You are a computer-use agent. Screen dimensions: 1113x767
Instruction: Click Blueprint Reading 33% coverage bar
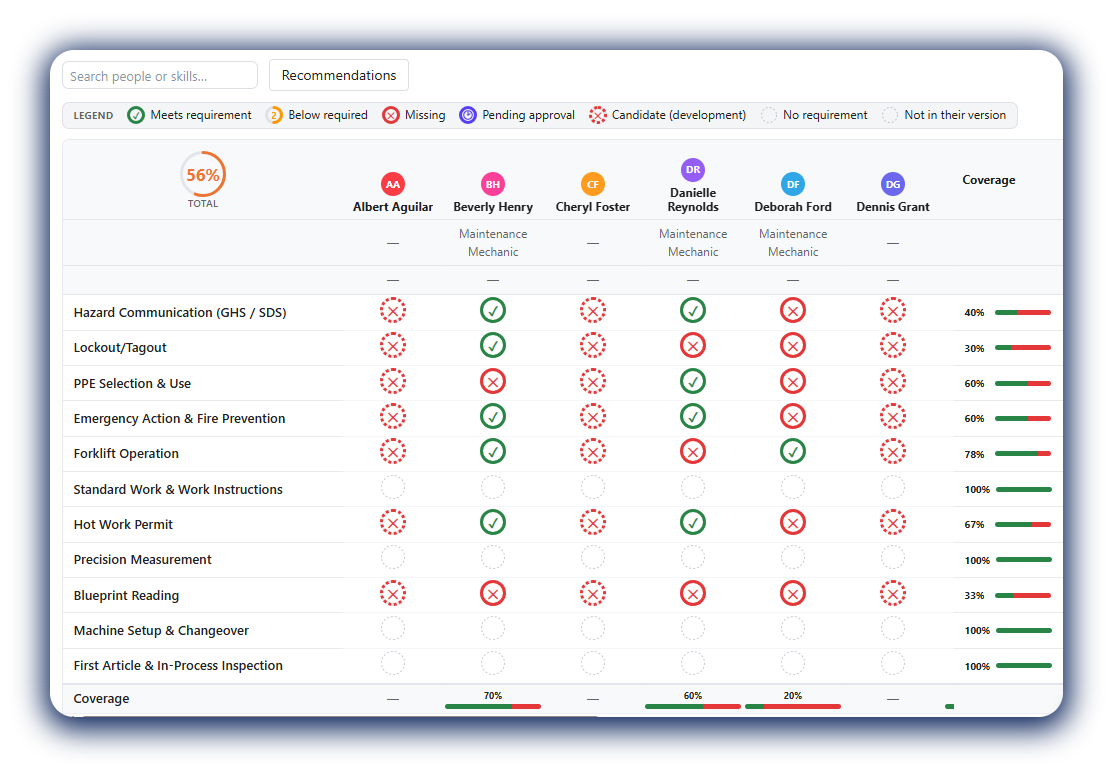(1023, 595)
